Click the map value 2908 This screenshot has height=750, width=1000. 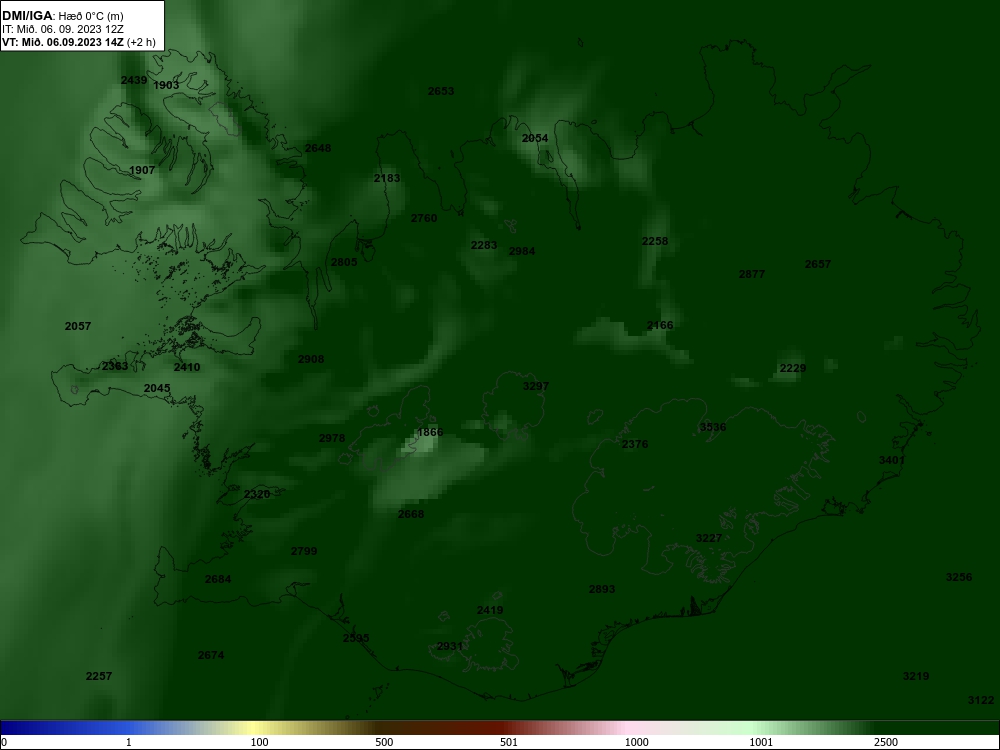tap(311, 360)
